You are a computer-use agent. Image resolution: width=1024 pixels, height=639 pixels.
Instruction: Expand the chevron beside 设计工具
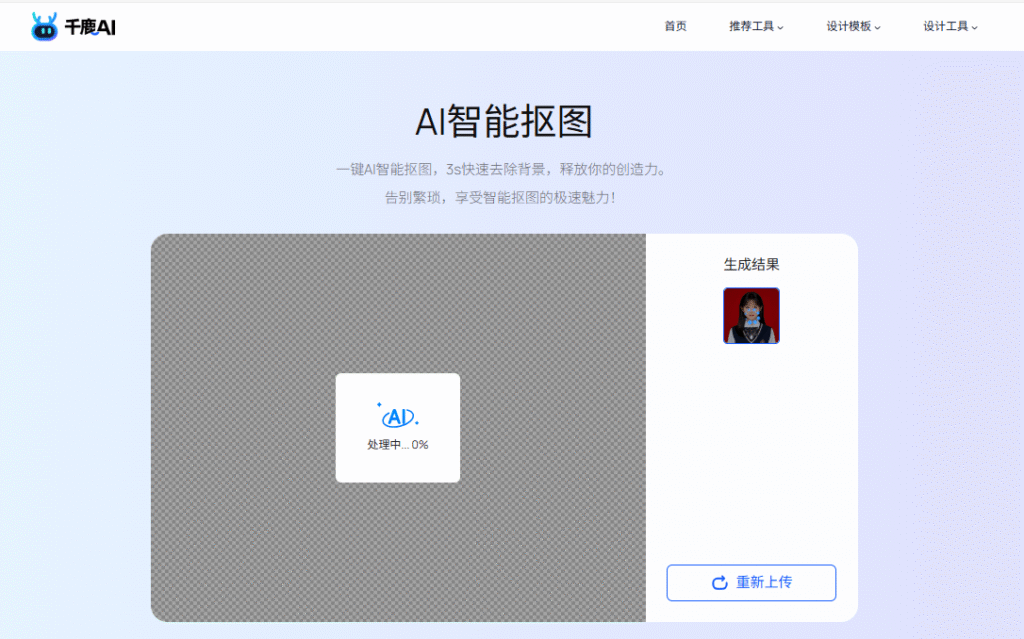click(x=974, y=27)
